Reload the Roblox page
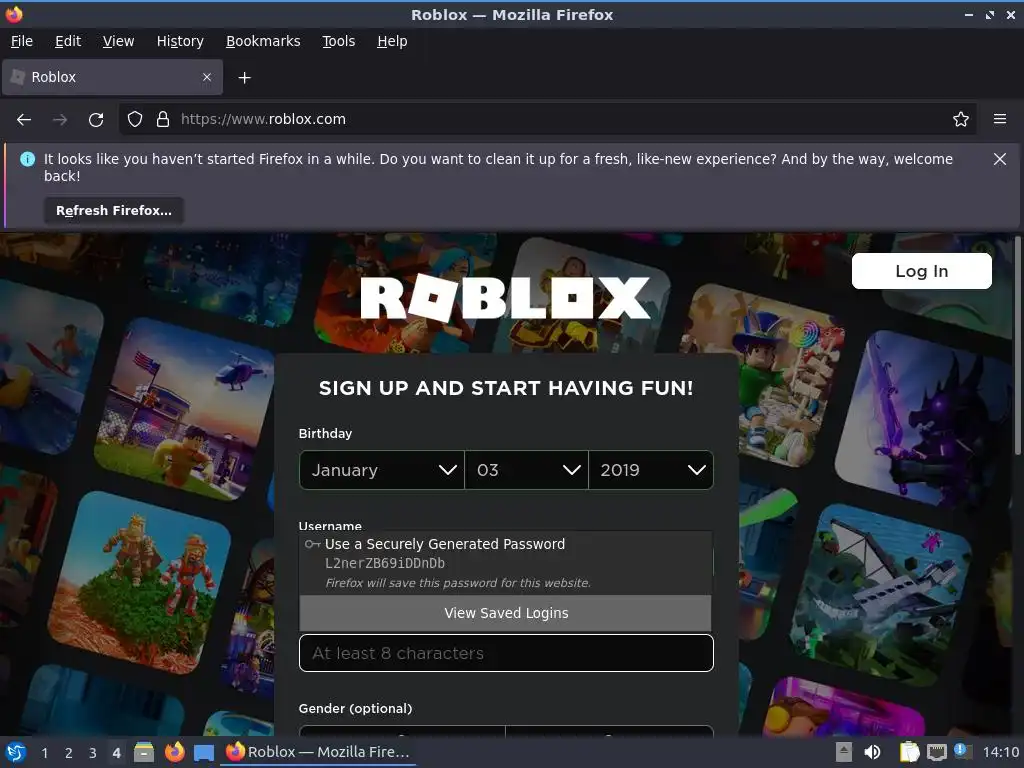The width and height of the screenshot is (1024, 768). 96,120
